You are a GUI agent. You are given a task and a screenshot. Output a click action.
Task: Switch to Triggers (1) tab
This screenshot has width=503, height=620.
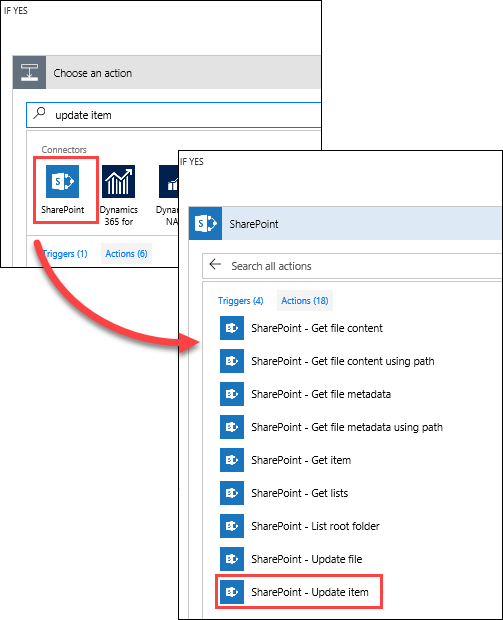[65, 254]
